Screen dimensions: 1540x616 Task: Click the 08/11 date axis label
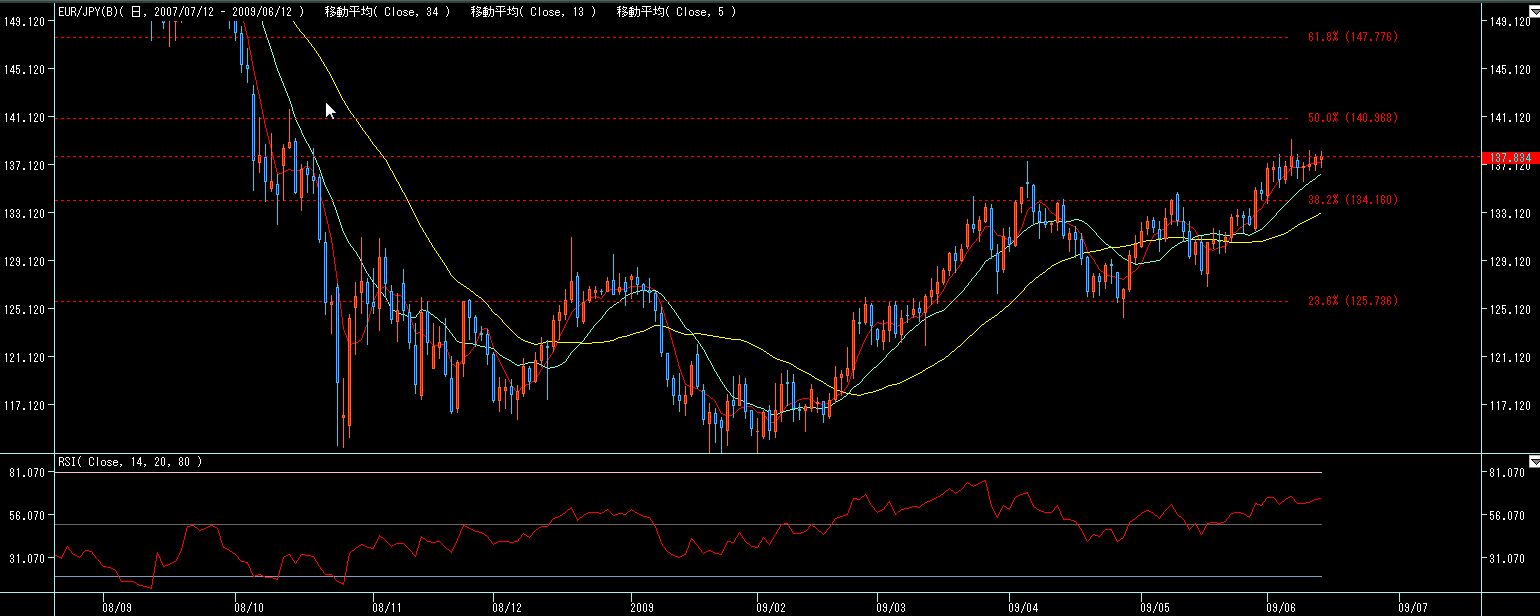pos(386,606)
